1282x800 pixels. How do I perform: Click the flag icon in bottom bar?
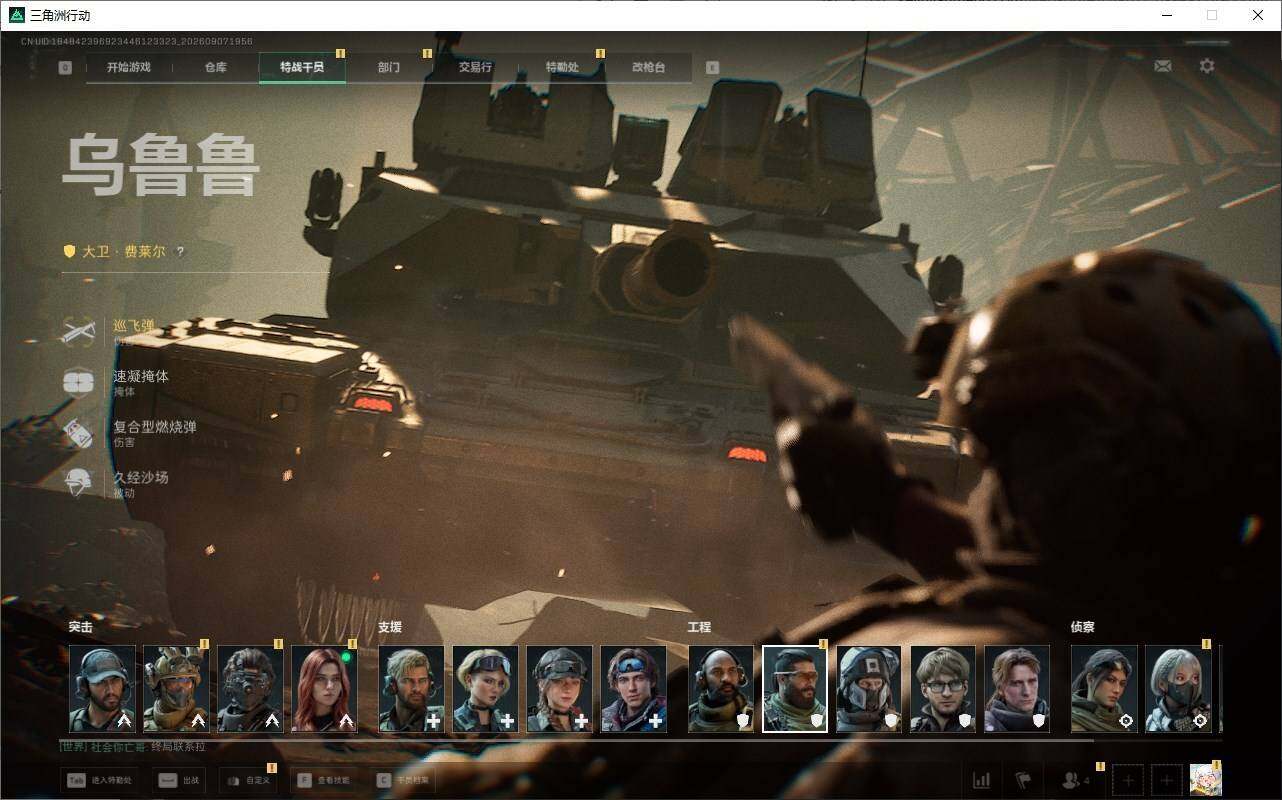pos(1023,780)
